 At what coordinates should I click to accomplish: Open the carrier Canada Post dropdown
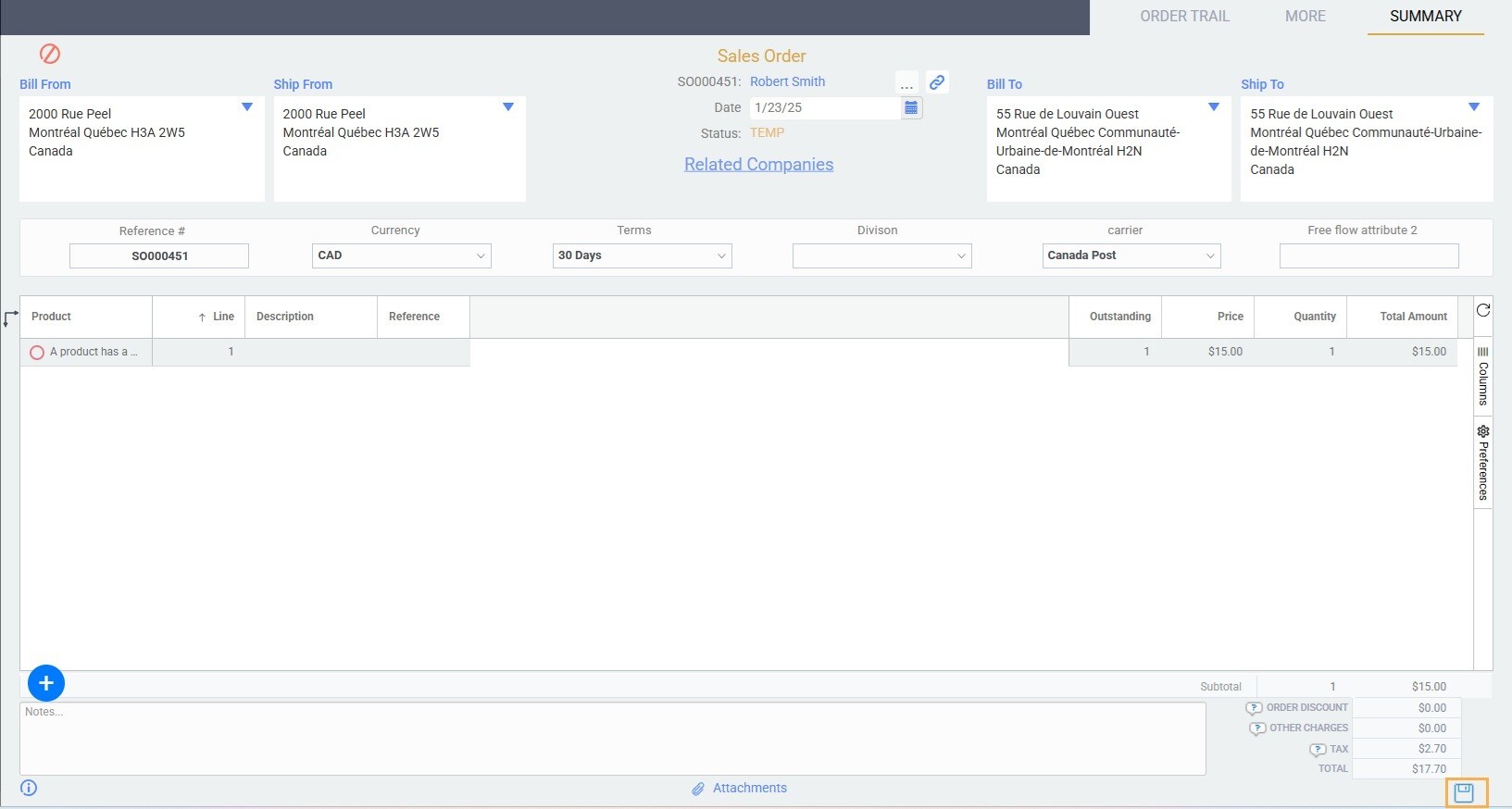pyautogui.click(x=1131, y=255)
